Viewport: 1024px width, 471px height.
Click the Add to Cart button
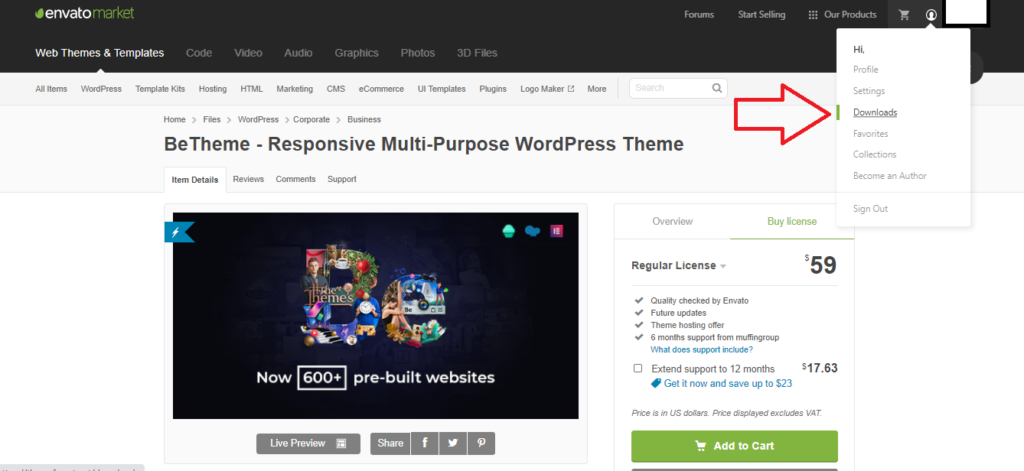point(734,446)
